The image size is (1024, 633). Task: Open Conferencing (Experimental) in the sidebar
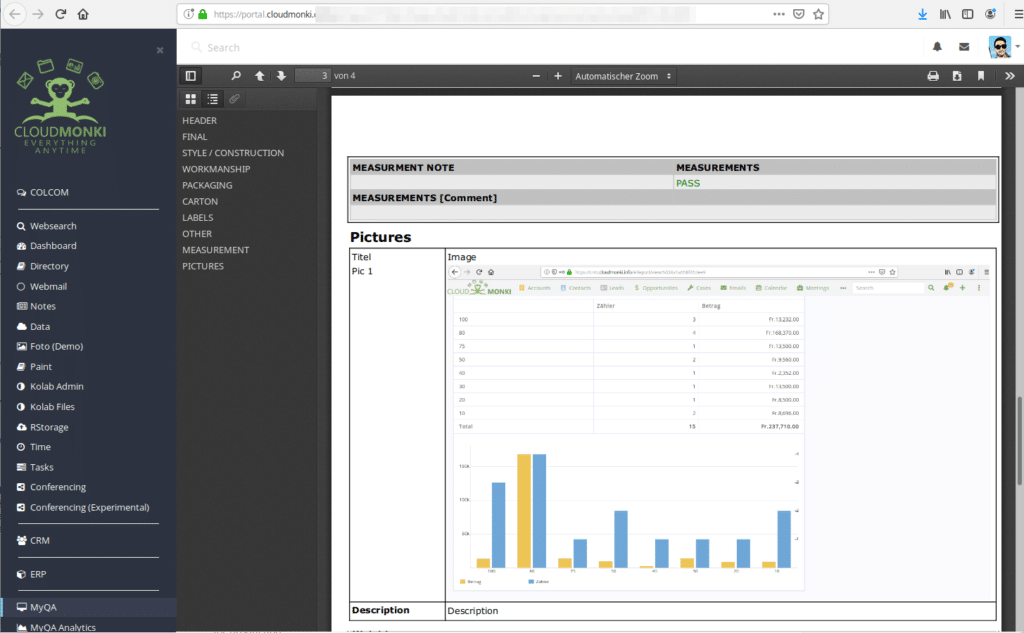[x=83, y=507]
